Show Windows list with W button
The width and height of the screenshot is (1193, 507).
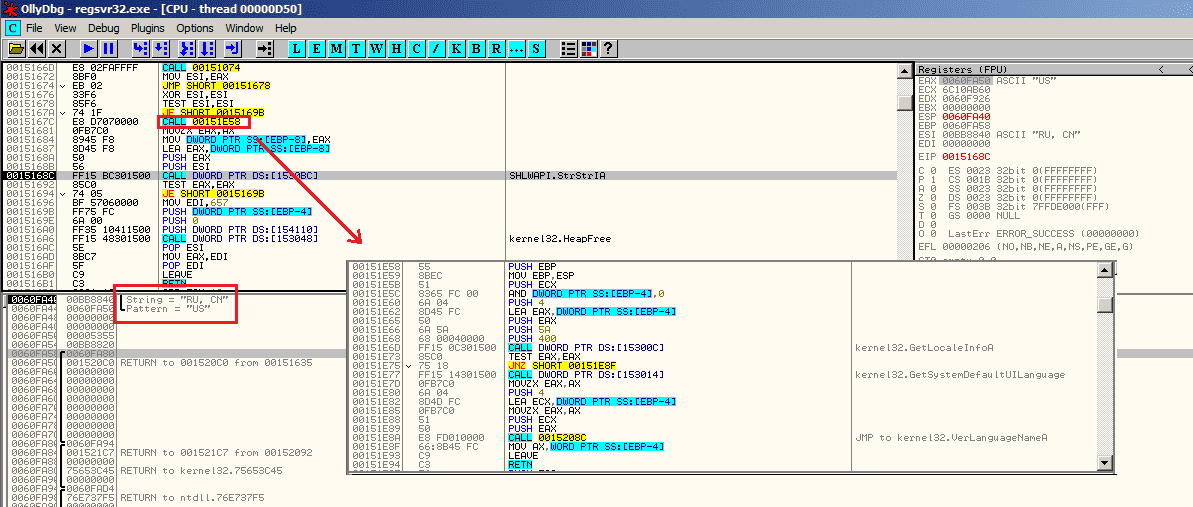(376, 49)
